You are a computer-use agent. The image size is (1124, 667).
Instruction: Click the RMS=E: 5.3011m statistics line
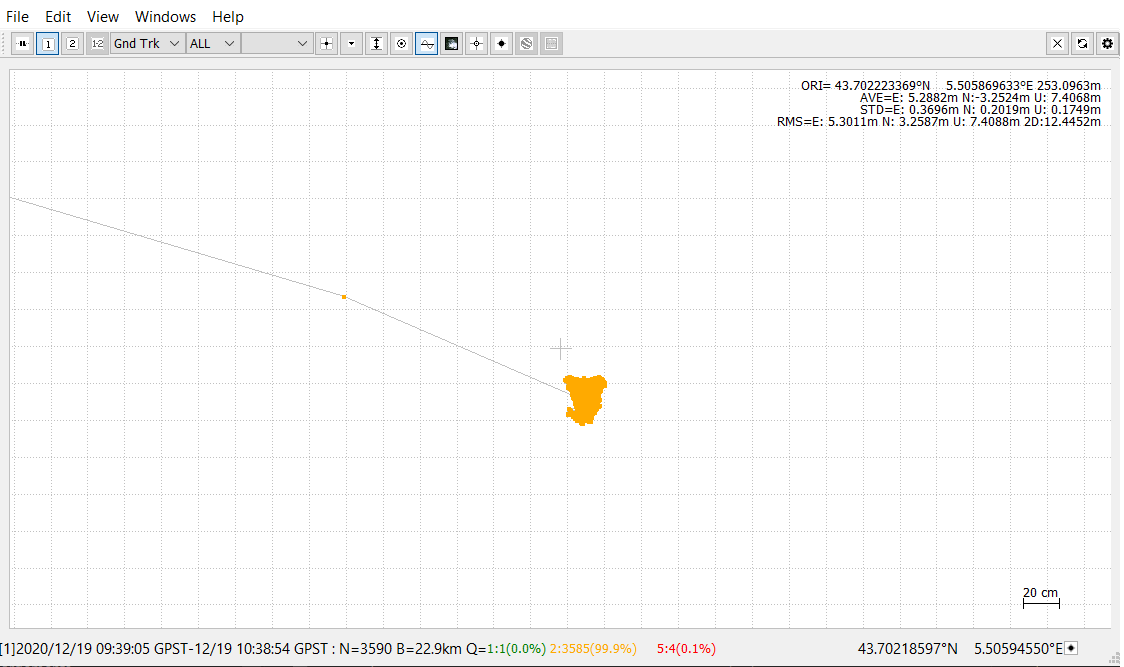938,122
